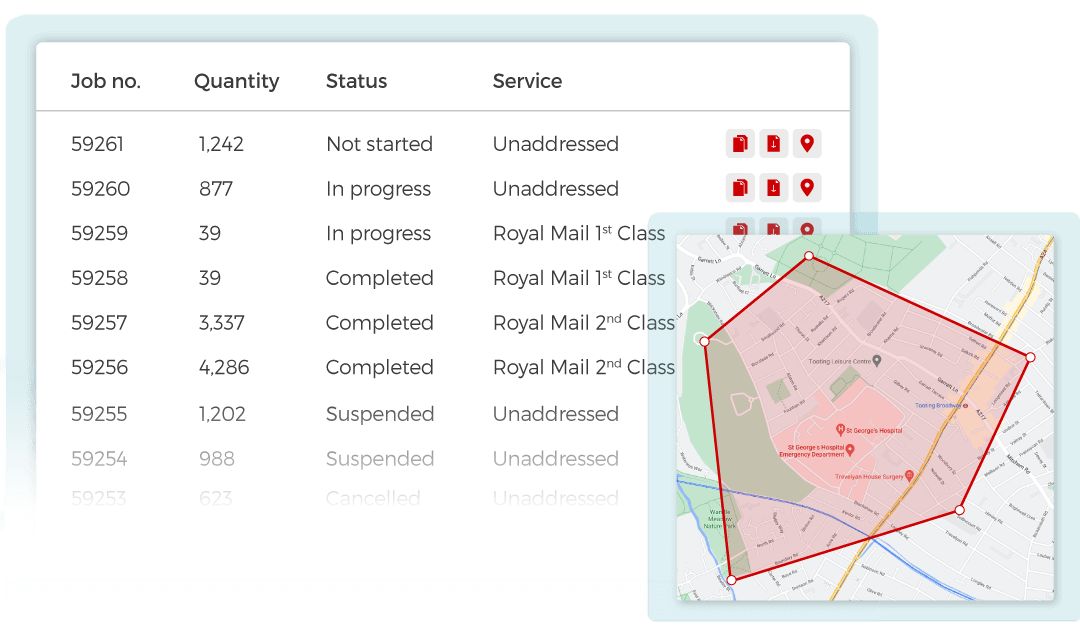
Task: Click the Status column header
Action: click(x=356, y=82)
